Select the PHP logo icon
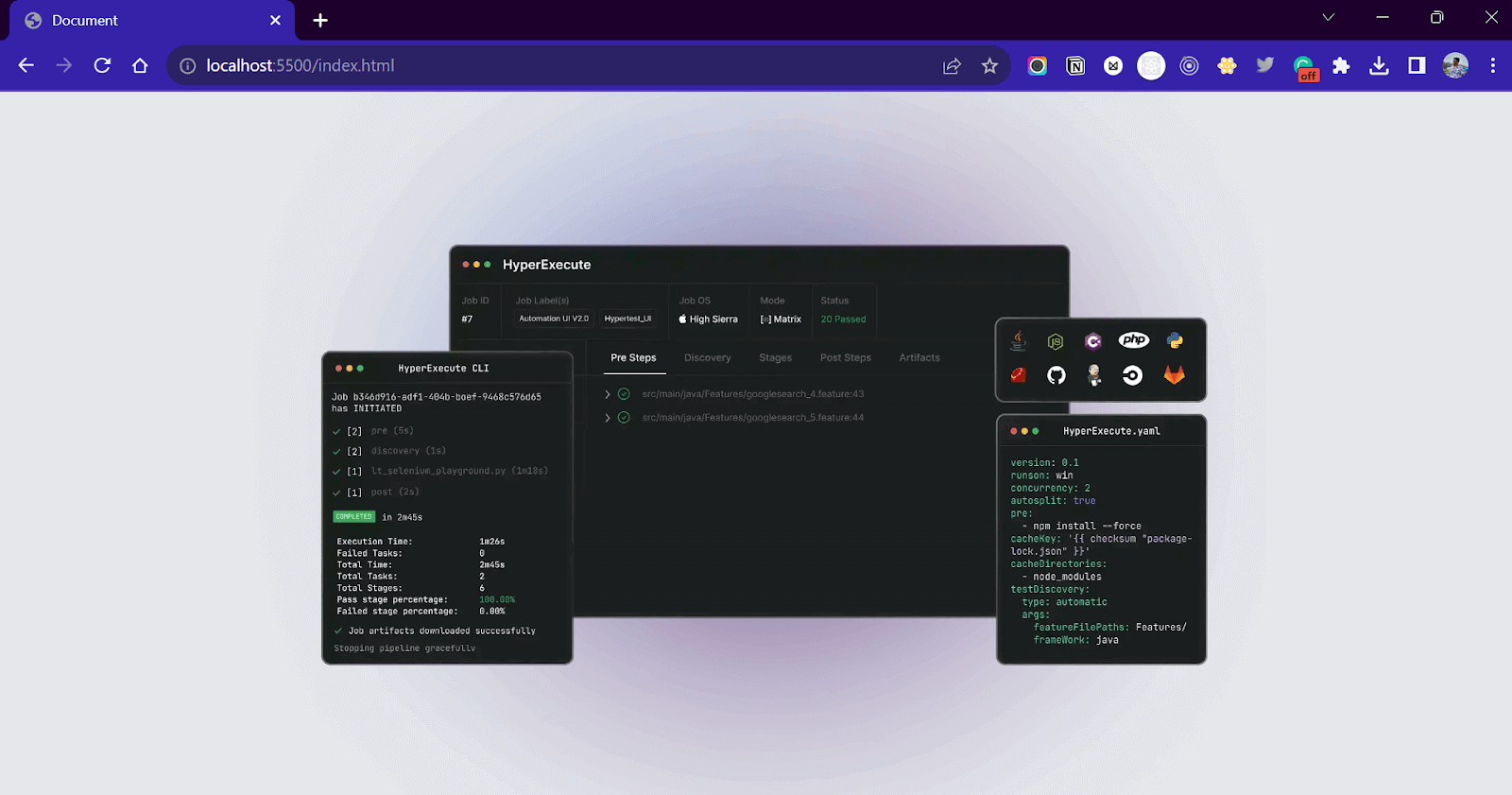Screen dimensions: 1512x795 pyautogui.click(x=1133, y=340)
